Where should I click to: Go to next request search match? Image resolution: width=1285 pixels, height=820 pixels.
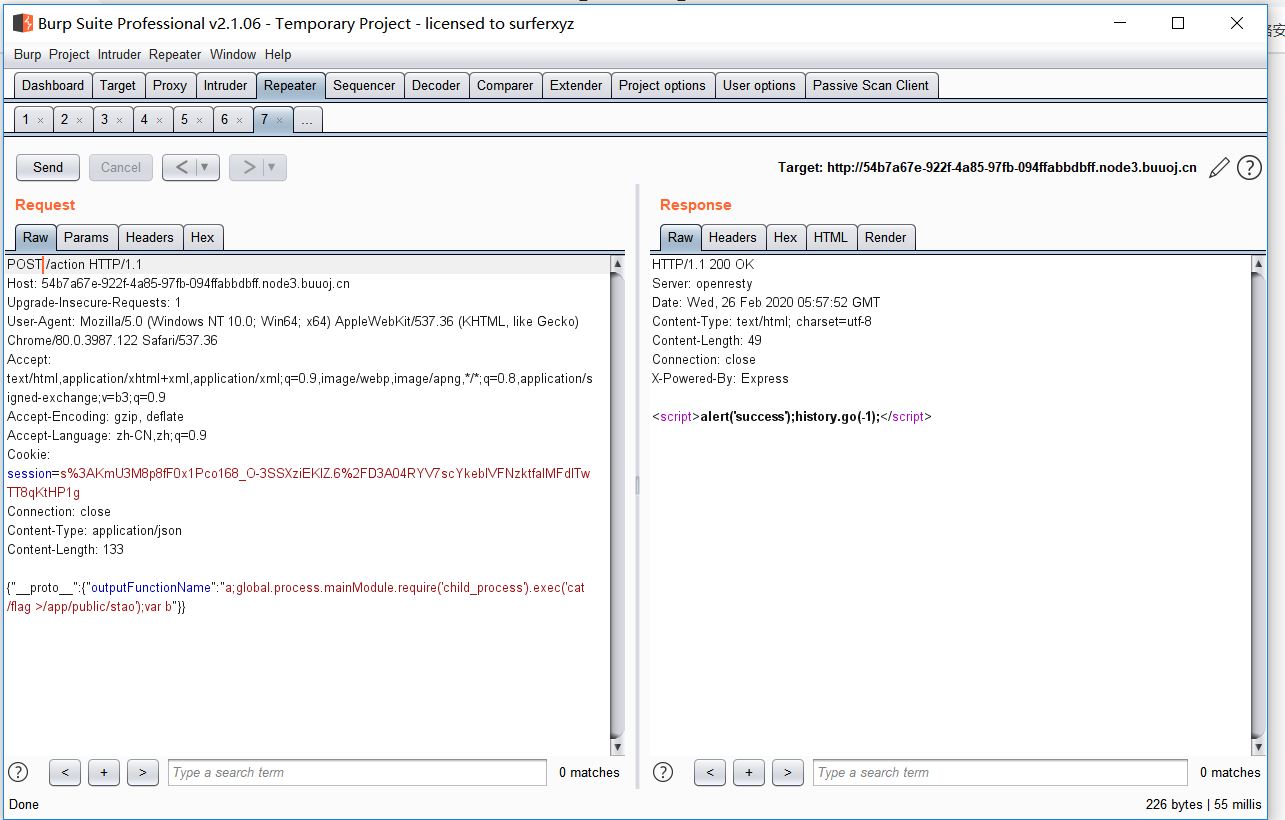point(143,772)
